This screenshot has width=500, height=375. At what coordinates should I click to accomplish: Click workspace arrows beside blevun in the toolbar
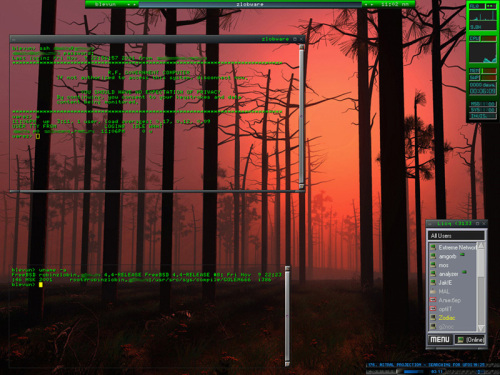[131, 4]
